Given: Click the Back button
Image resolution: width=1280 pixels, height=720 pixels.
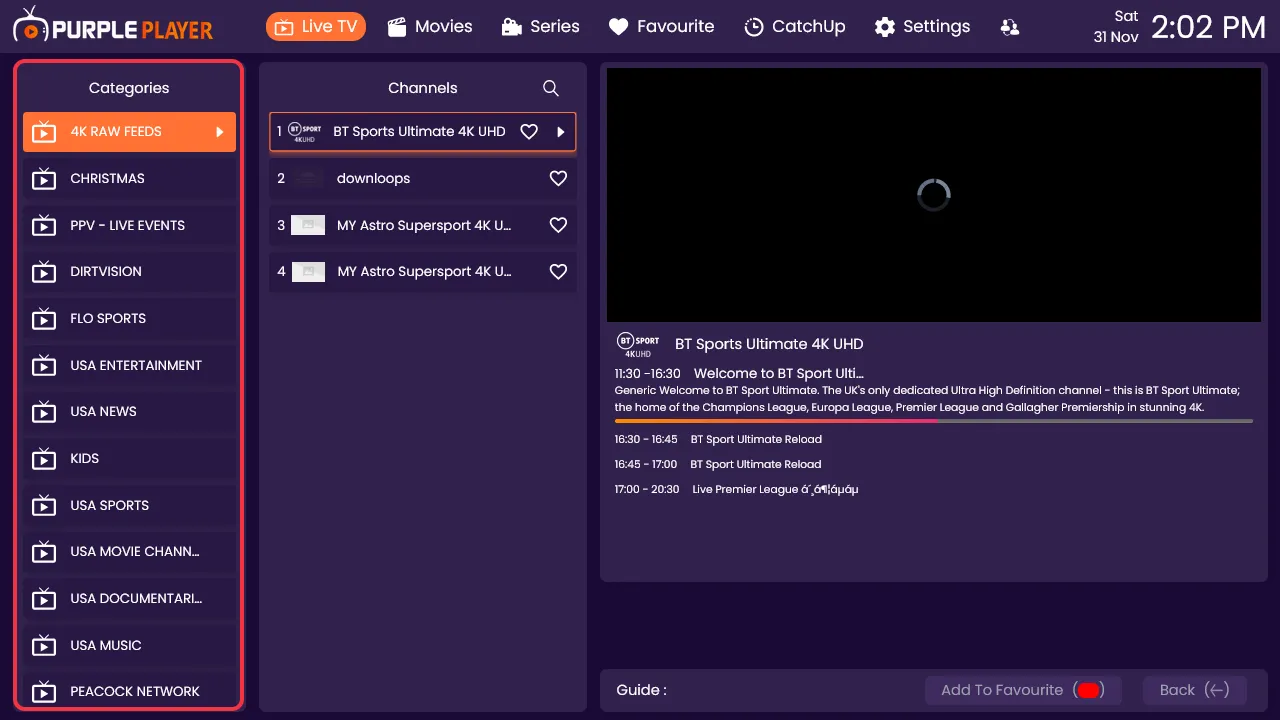Looking at the screenshot, I should [1195, 690].
